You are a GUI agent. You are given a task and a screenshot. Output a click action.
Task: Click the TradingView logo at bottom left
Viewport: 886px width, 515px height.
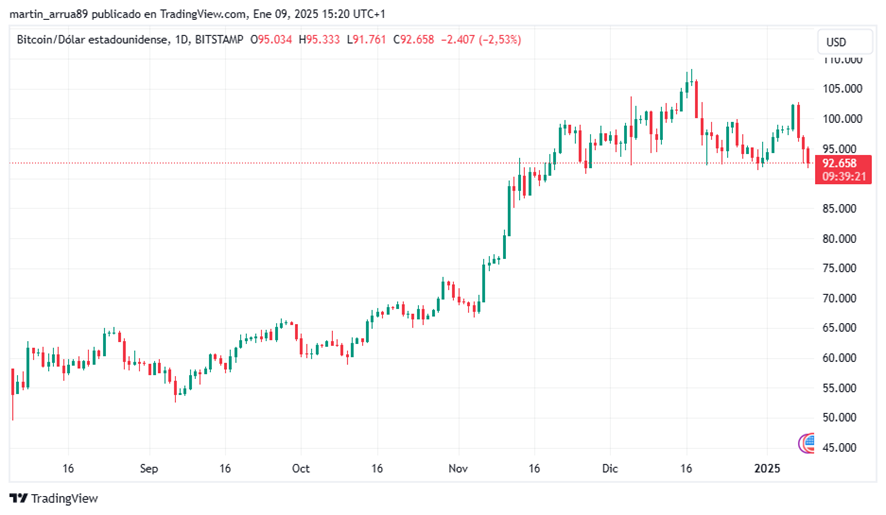[x=54, y=498]
